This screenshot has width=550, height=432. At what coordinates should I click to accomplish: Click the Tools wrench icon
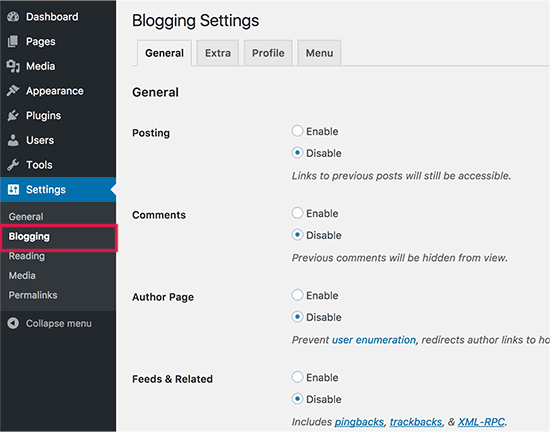tap(13, 164)
